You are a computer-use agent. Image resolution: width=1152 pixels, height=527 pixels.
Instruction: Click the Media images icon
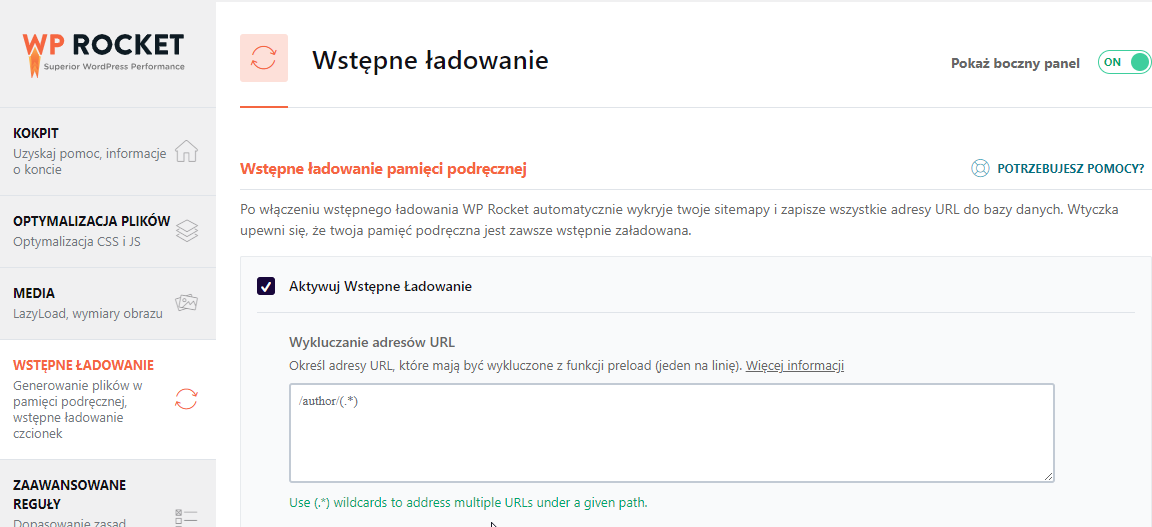187,303
